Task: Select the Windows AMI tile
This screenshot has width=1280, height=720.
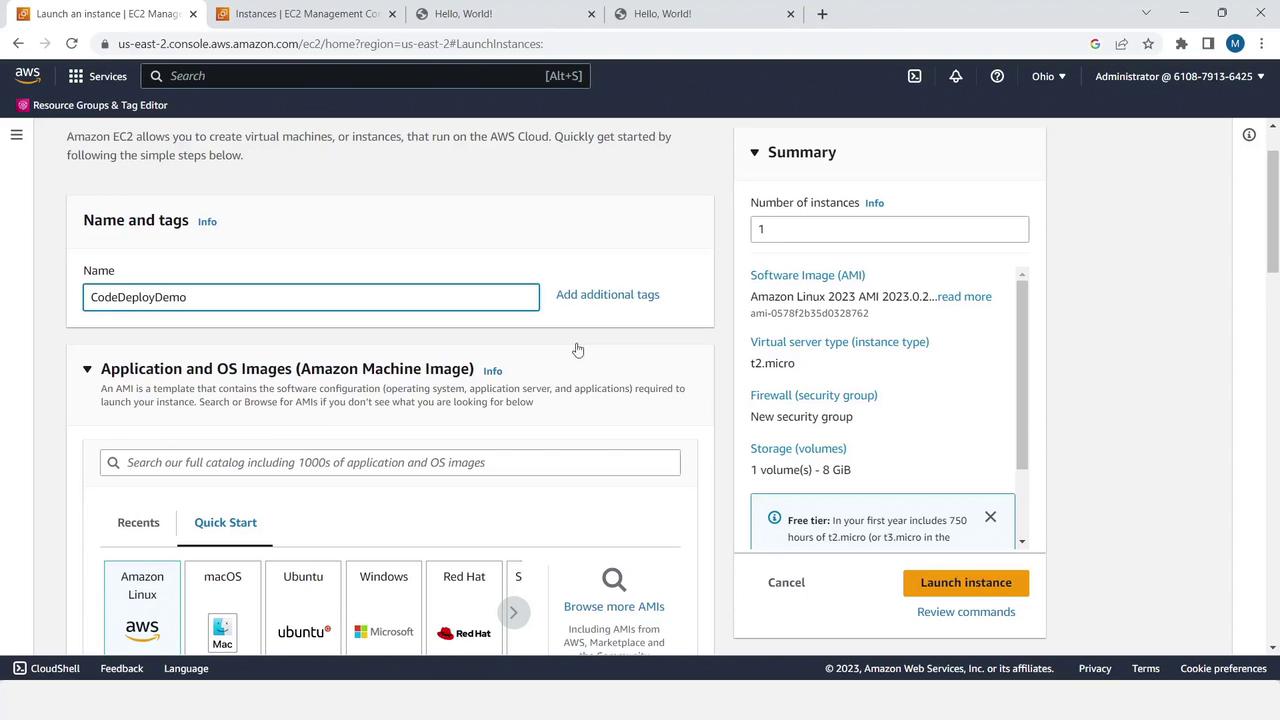Action: (x=384, y=608)
